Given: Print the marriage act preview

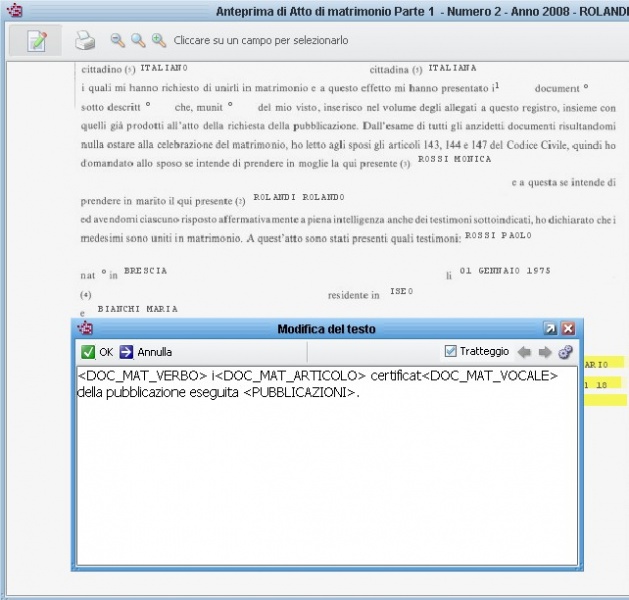Looking at the screenshot, I should pyautogui.click(x=85, y=41).
